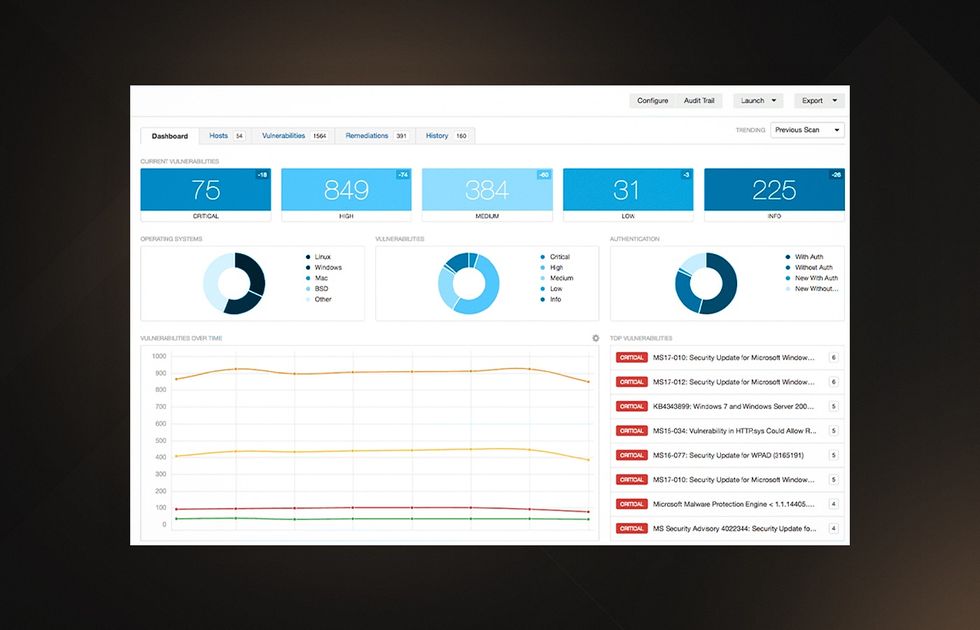Screen dimensions: 980x630
Task: Expand the Export dropdown
Action: coord(819,101)
